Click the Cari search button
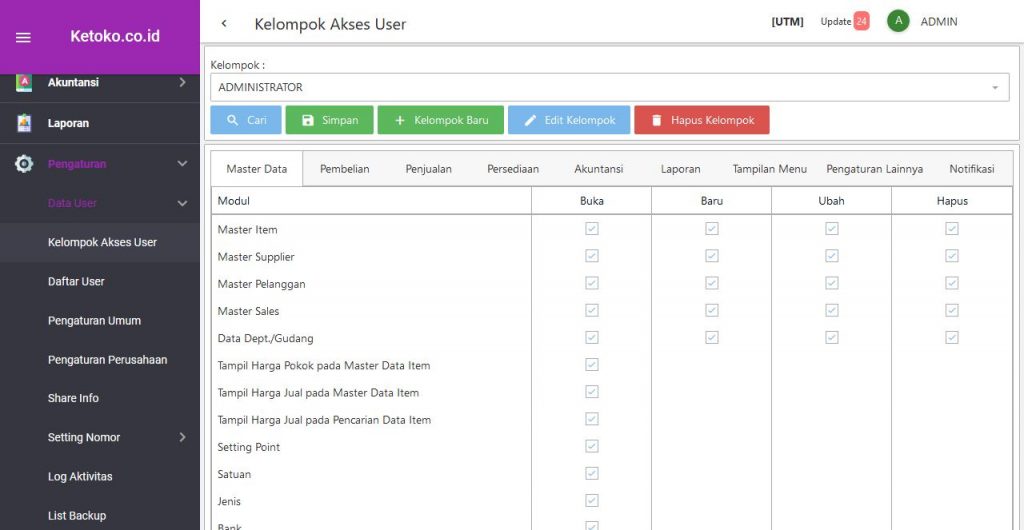This screenshot has height=530, width=1024. coord(246,120)
